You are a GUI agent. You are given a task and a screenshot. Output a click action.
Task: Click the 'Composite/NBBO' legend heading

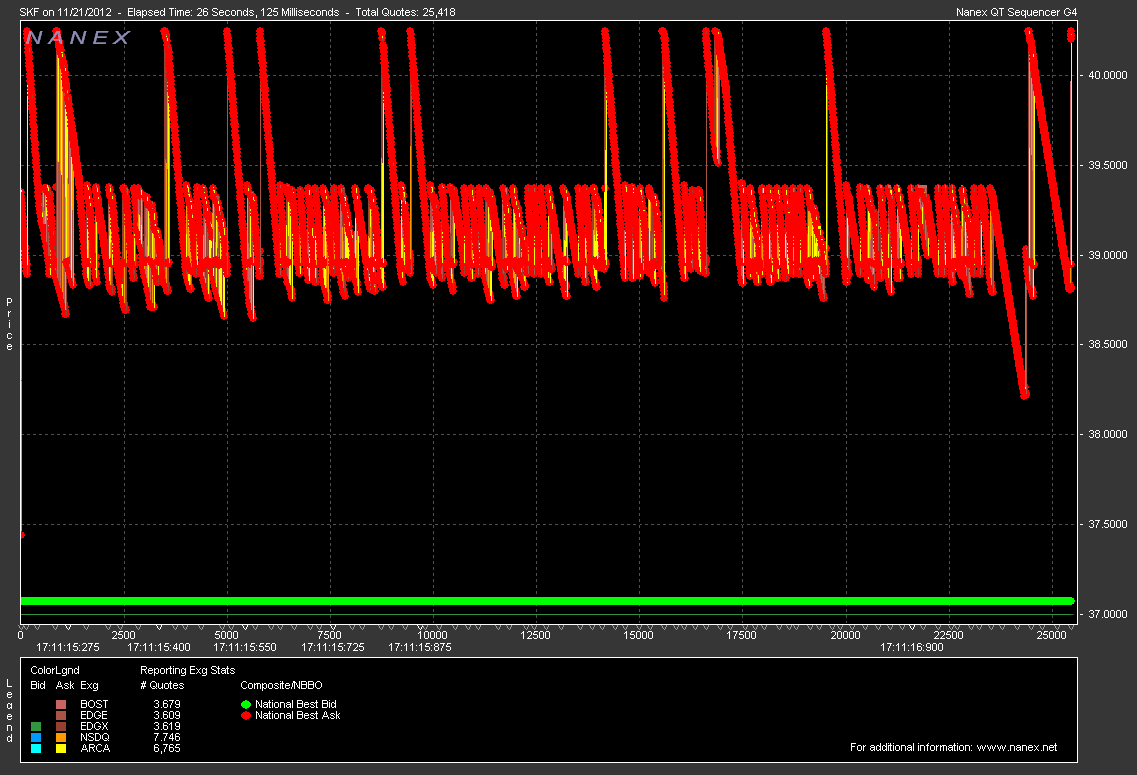click(x=281, y=685)
